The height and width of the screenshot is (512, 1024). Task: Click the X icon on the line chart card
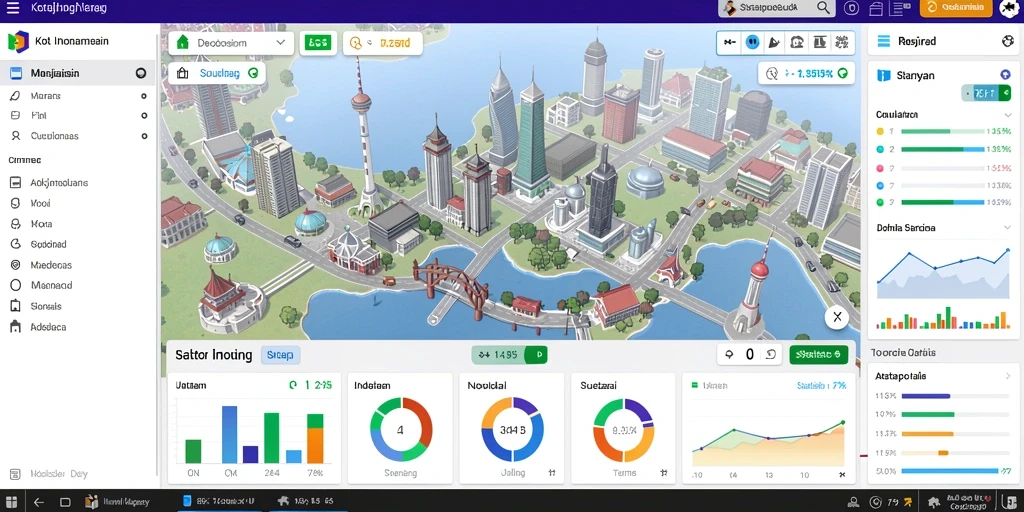coord(842,475)
